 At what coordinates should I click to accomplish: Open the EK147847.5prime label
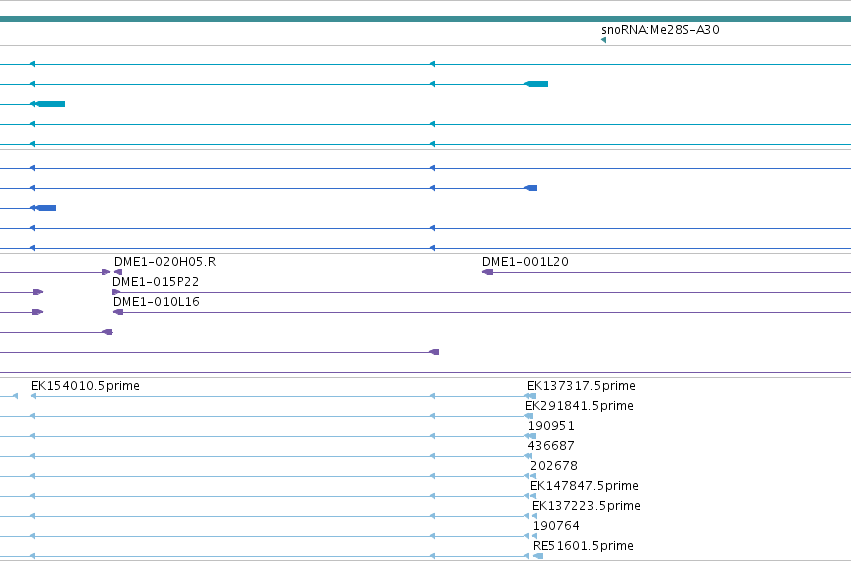click(x=584, y=486)
